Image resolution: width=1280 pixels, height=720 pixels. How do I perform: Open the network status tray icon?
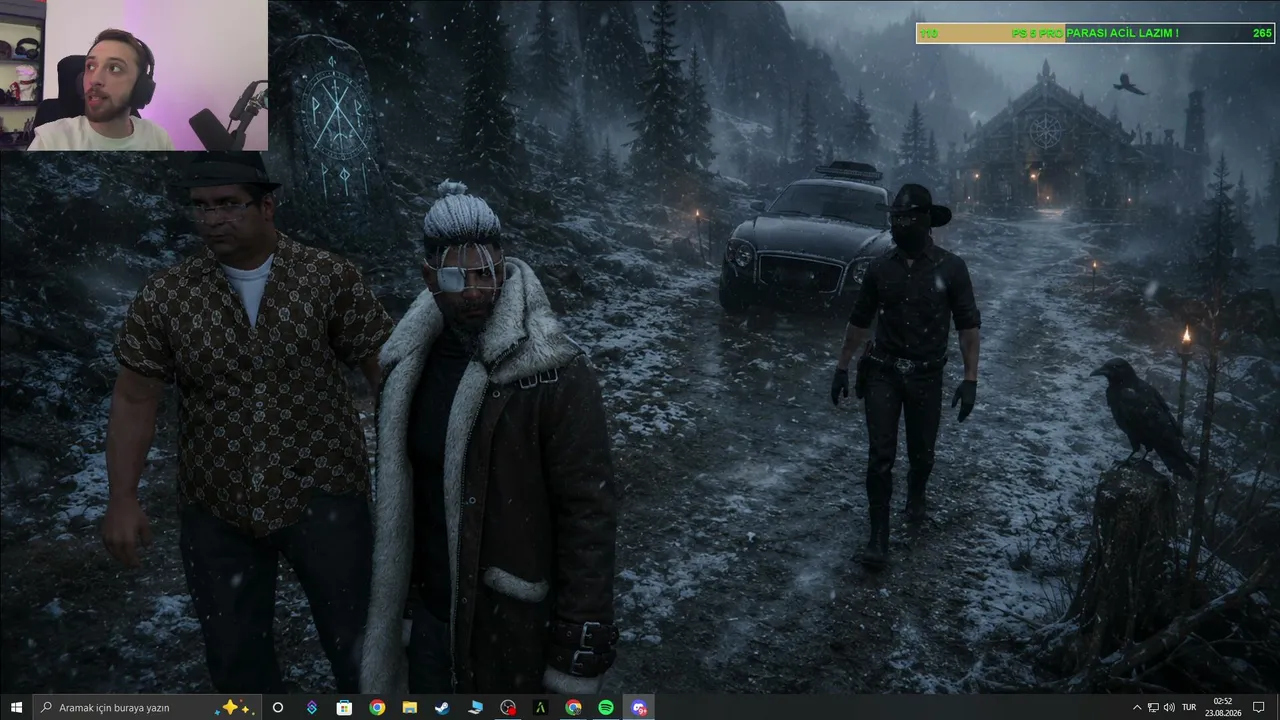1153,707
